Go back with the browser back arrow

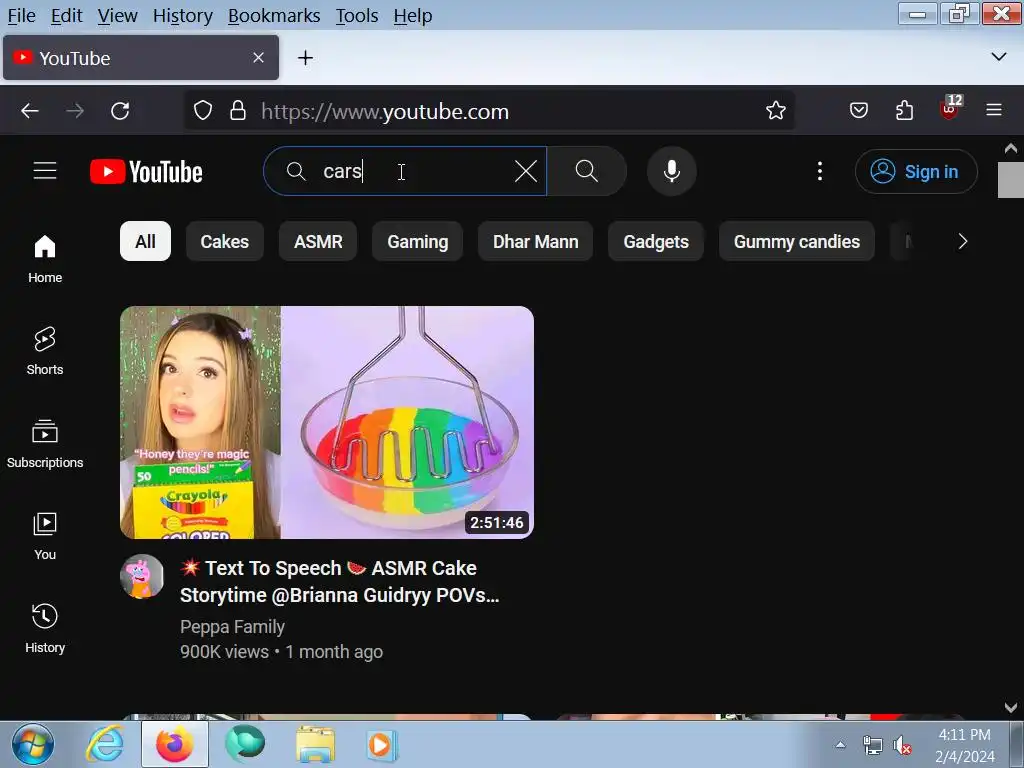tap(30, 111)
